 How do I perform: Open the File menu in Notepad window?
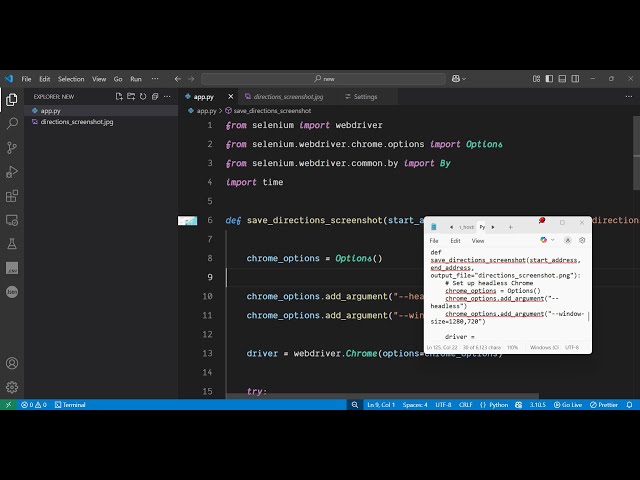[x=434, y=241]
